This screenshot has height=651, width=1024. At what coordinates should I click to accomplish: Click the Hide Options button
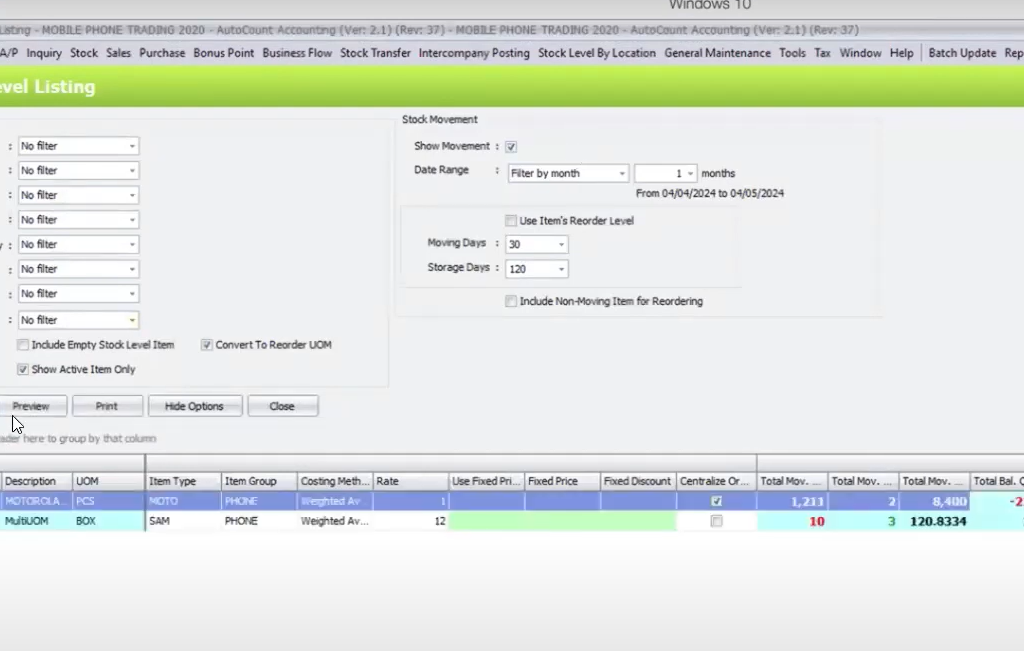194,407
